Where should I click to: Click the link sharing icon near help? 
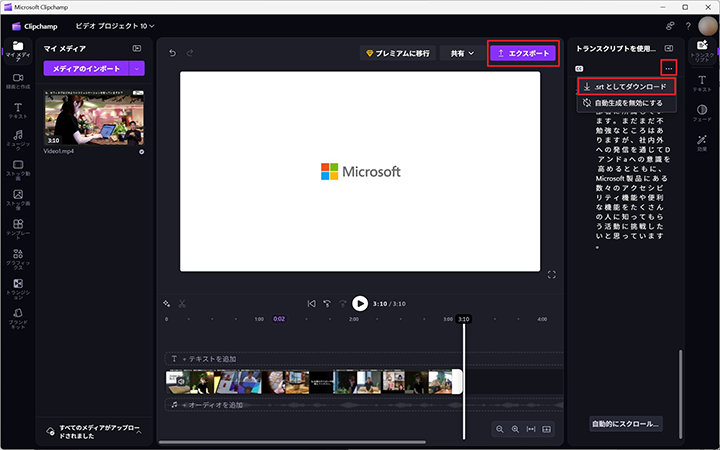(x=670, y=26)
